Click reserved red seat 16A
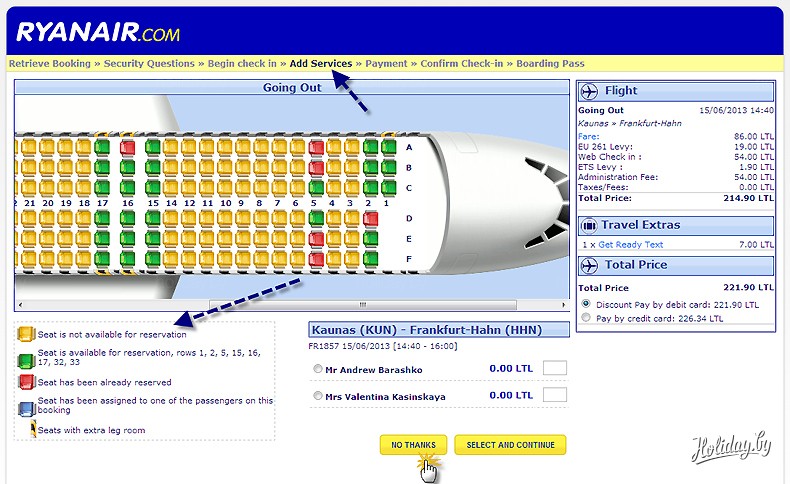The width and height of the screenshot is (790, 484). tap(127, 147)
